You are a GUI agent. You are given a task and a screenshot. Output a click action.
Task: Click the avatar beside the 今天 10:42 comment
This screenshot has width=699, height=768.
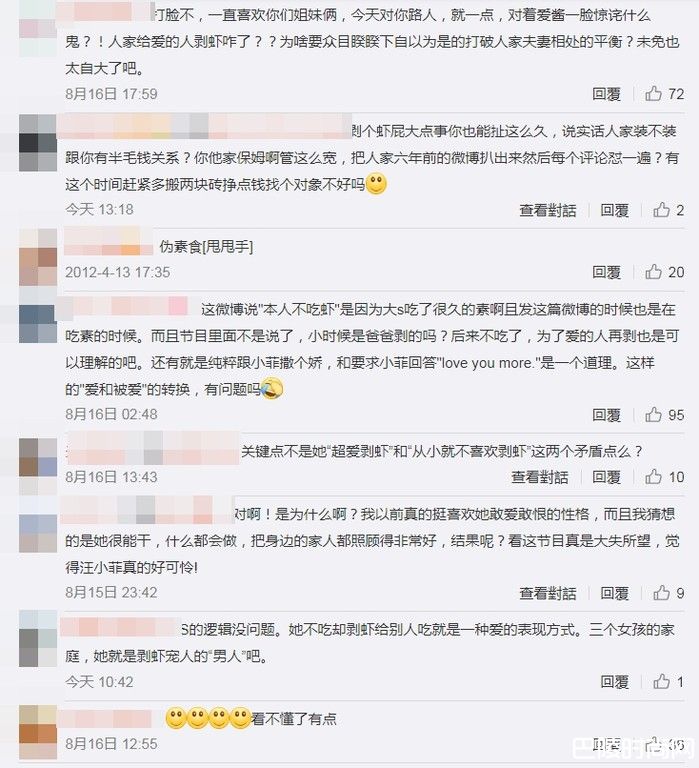click(x=38, y=638)
